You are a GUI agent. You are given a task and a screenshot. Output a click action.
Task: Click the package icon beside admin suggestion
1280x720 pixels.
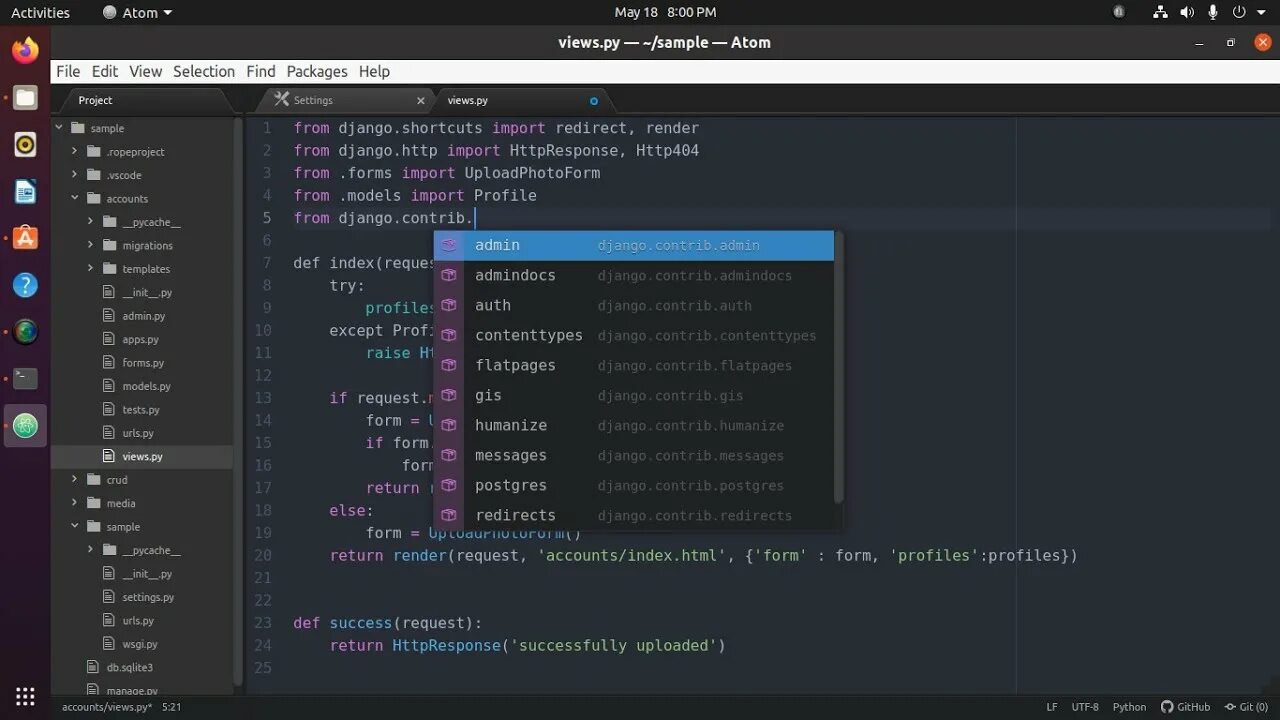(449, 245)
